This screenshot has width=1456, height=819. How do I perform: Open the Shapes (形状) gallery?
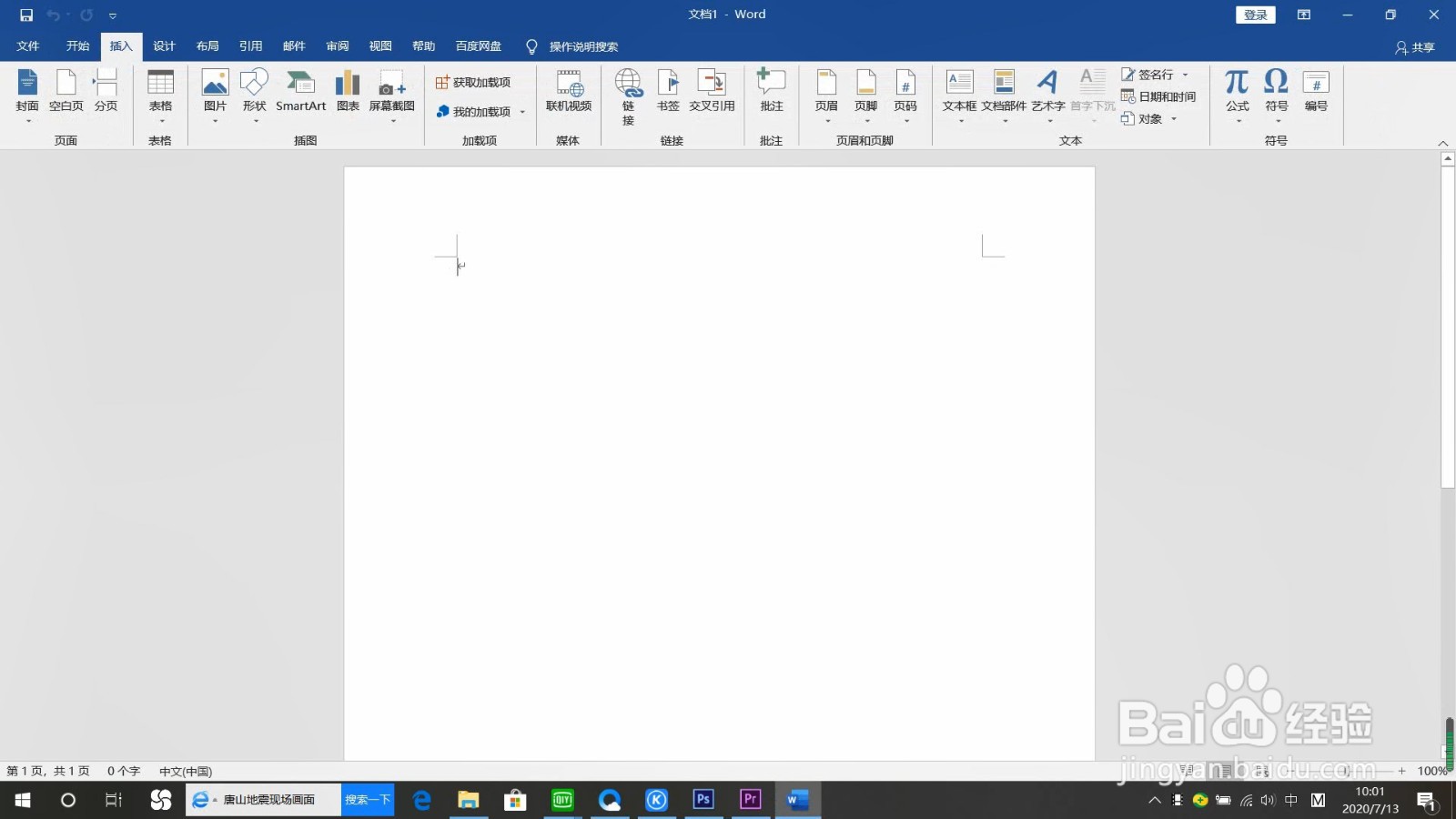click(254, 96)
